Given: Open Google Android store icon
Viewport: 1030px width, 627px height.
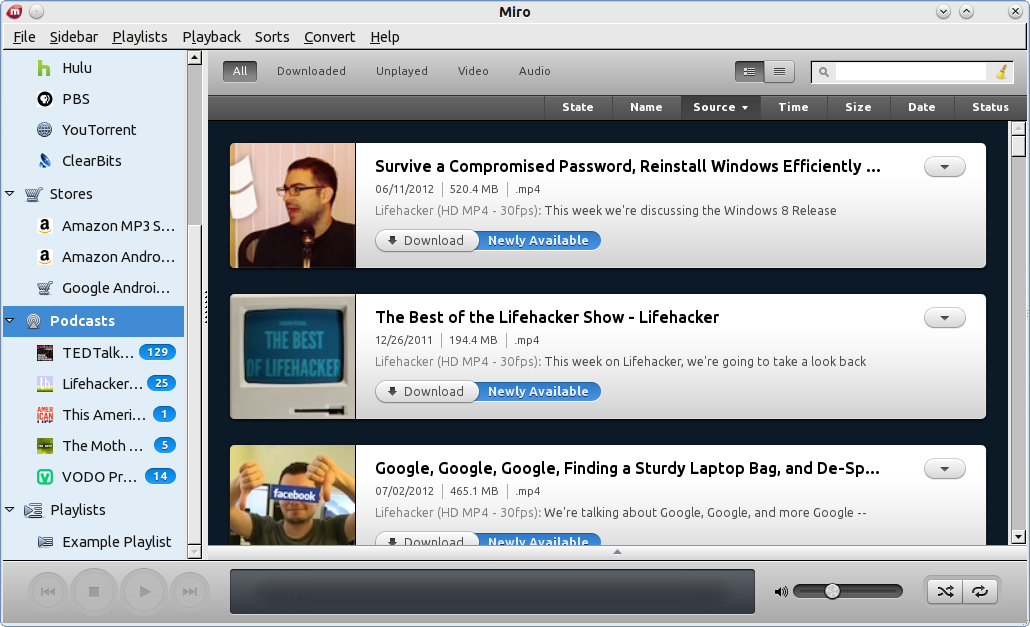Looking at the screenshot, I should point(45,288).
